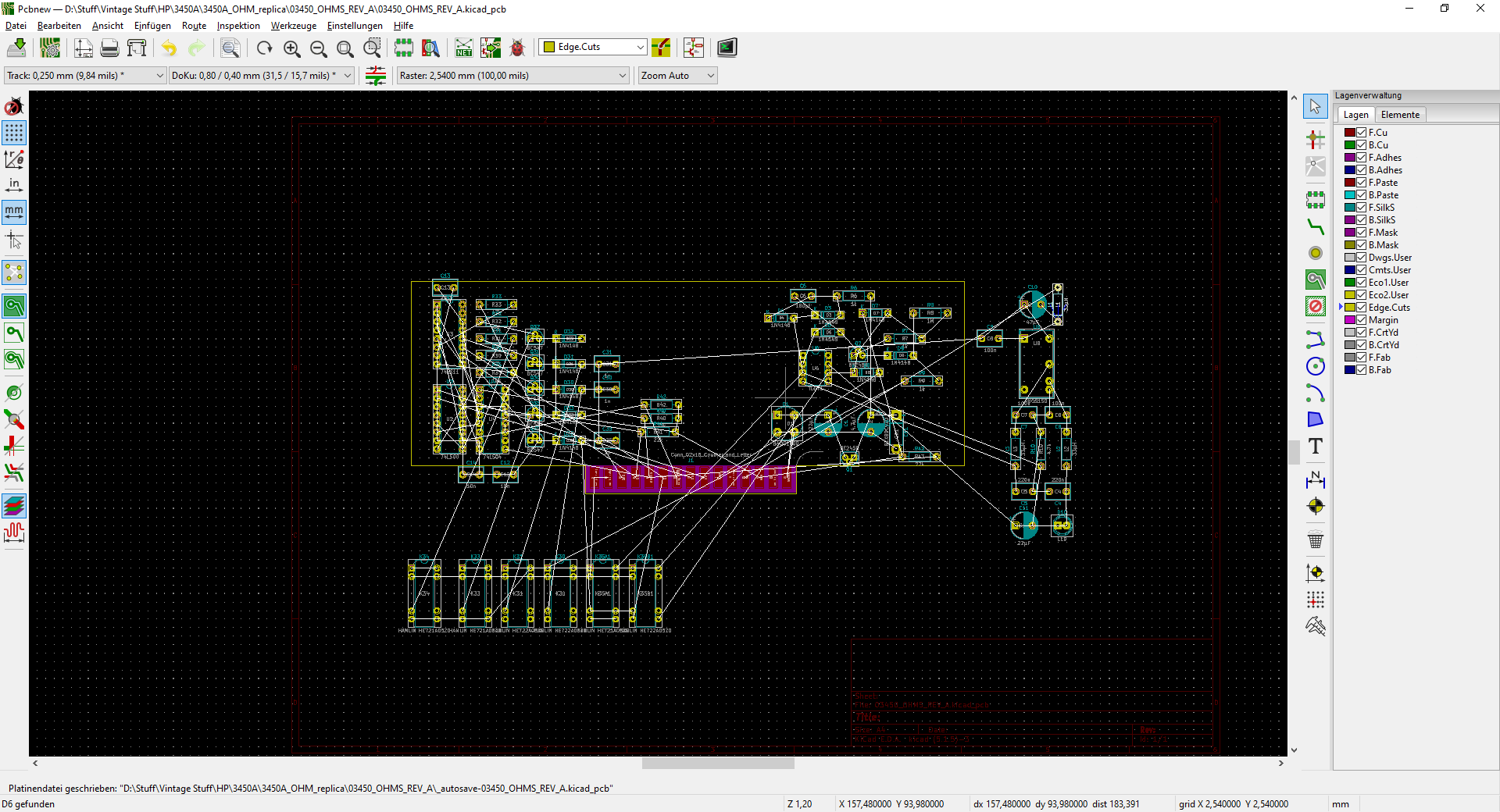Screen dimensions: 1500x812
Task: Toggle B.Cu layer visibility checkbox
Action: coord(1361,145)
